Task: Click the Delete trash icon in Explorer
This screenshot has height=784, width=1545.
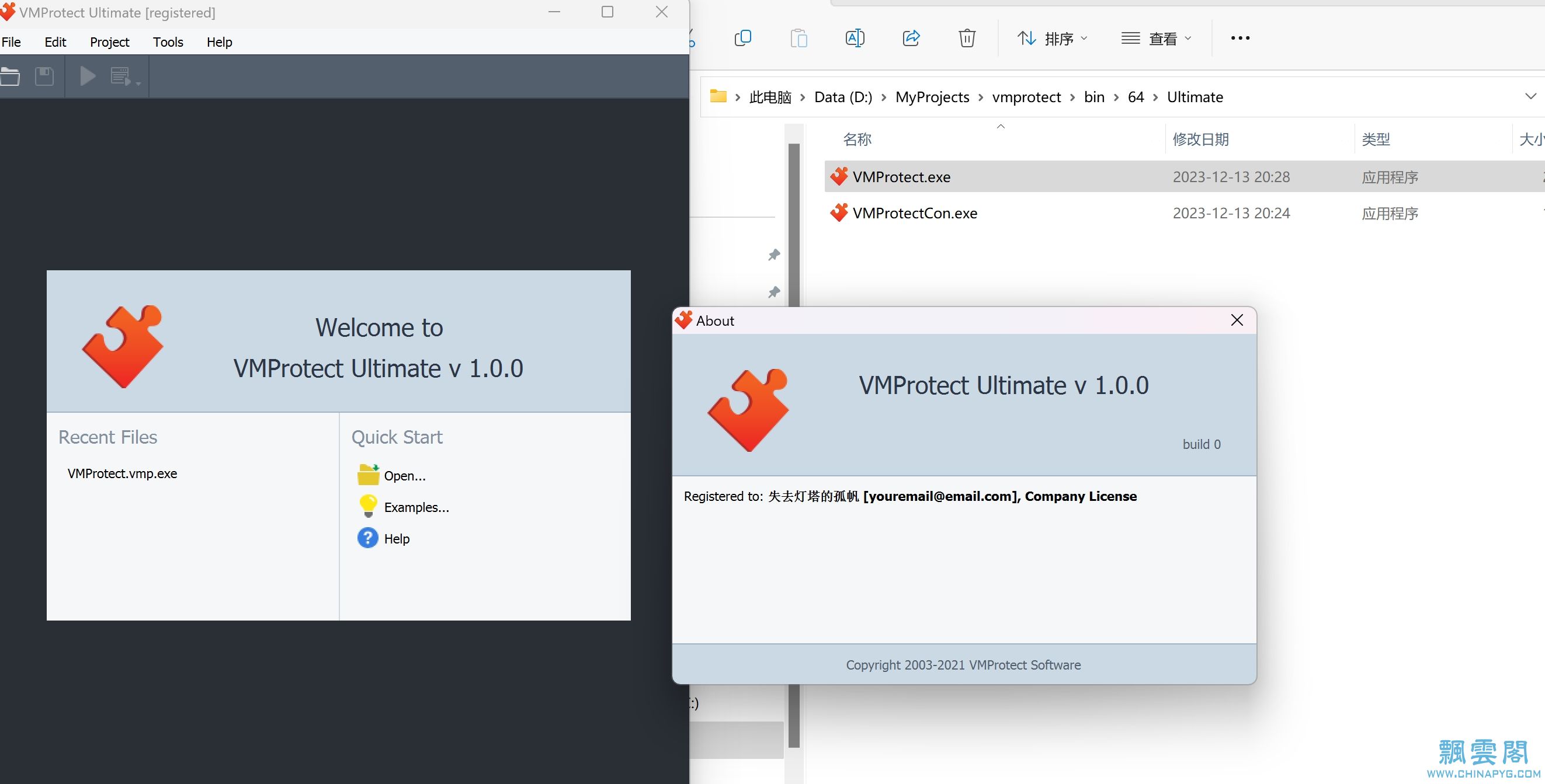Action: [x=967, y=39]
